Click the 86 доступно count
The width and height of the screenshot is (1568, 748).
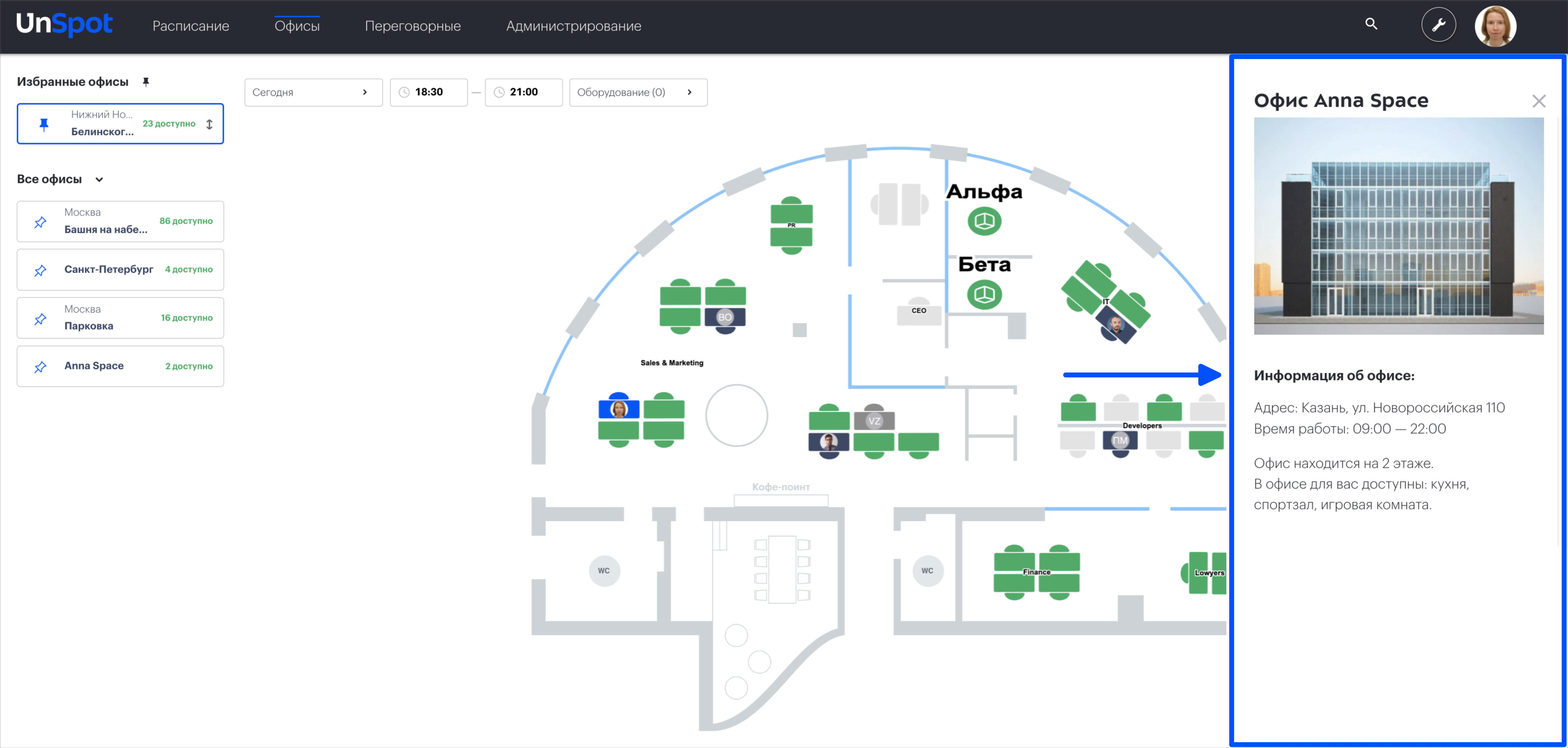pos(186,221)
